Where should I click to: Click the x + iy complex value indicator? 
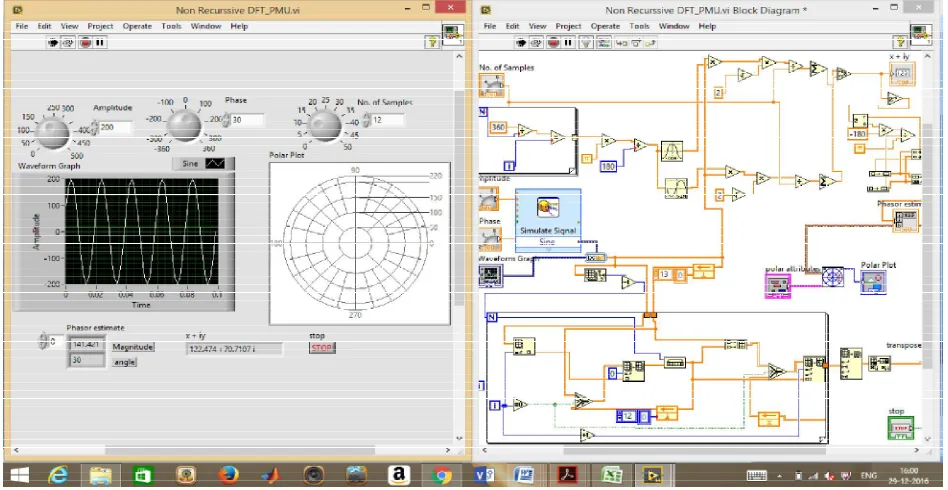(234, 348)
